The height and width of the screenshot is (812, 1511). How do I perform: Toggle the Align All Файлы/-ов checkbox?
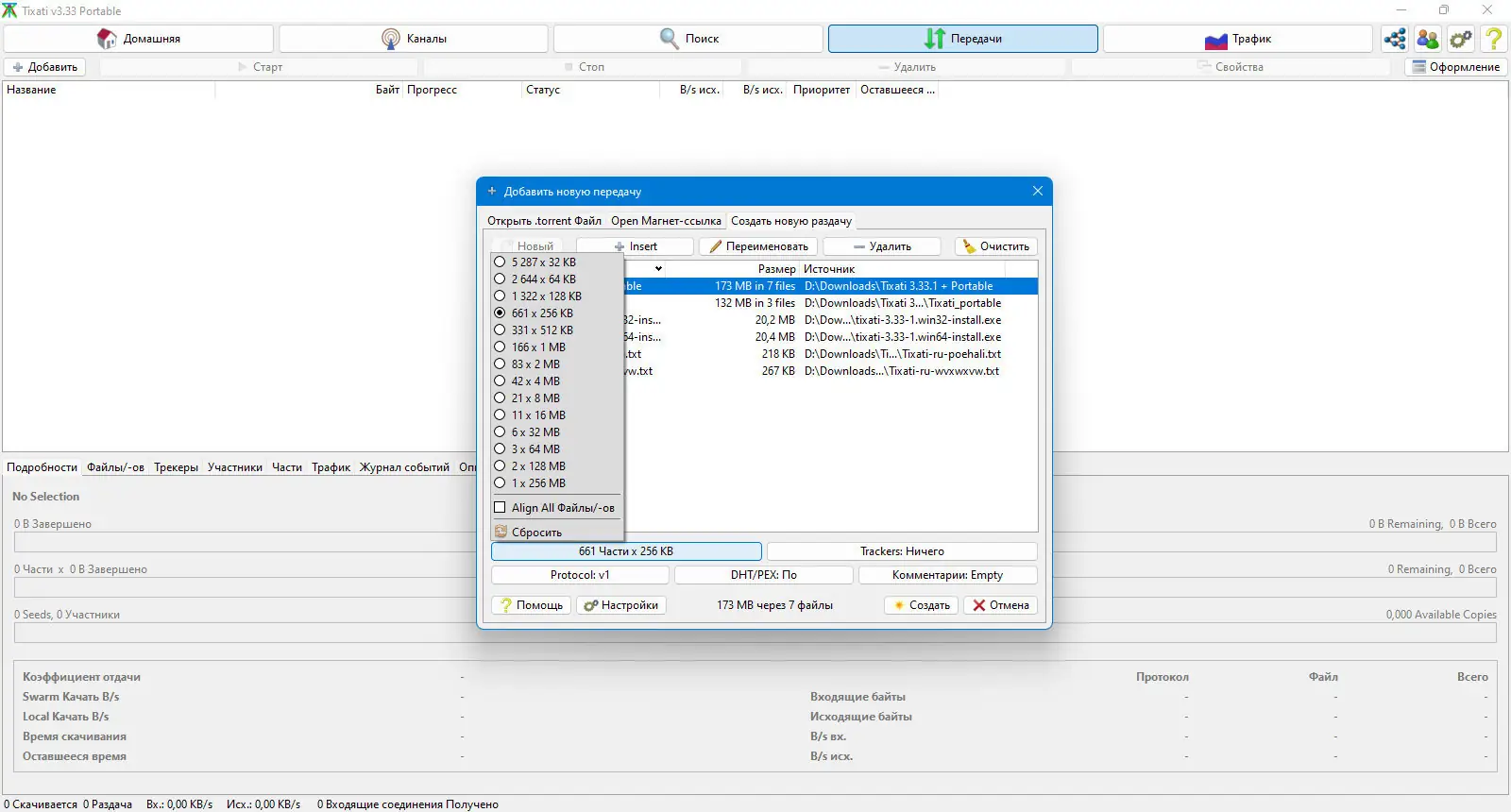500,508
